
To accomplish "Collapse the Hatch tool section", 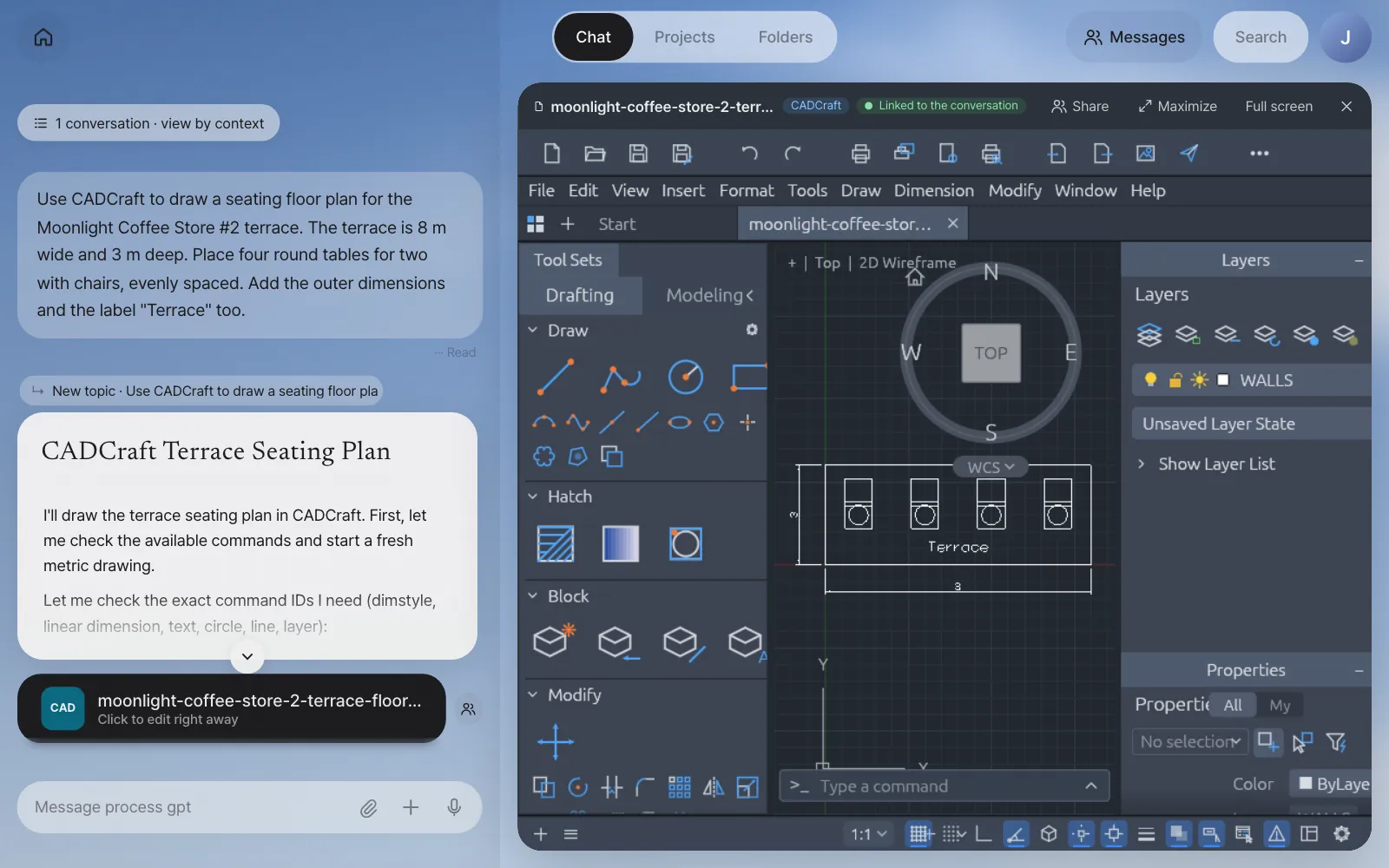I will pos(533,496).
